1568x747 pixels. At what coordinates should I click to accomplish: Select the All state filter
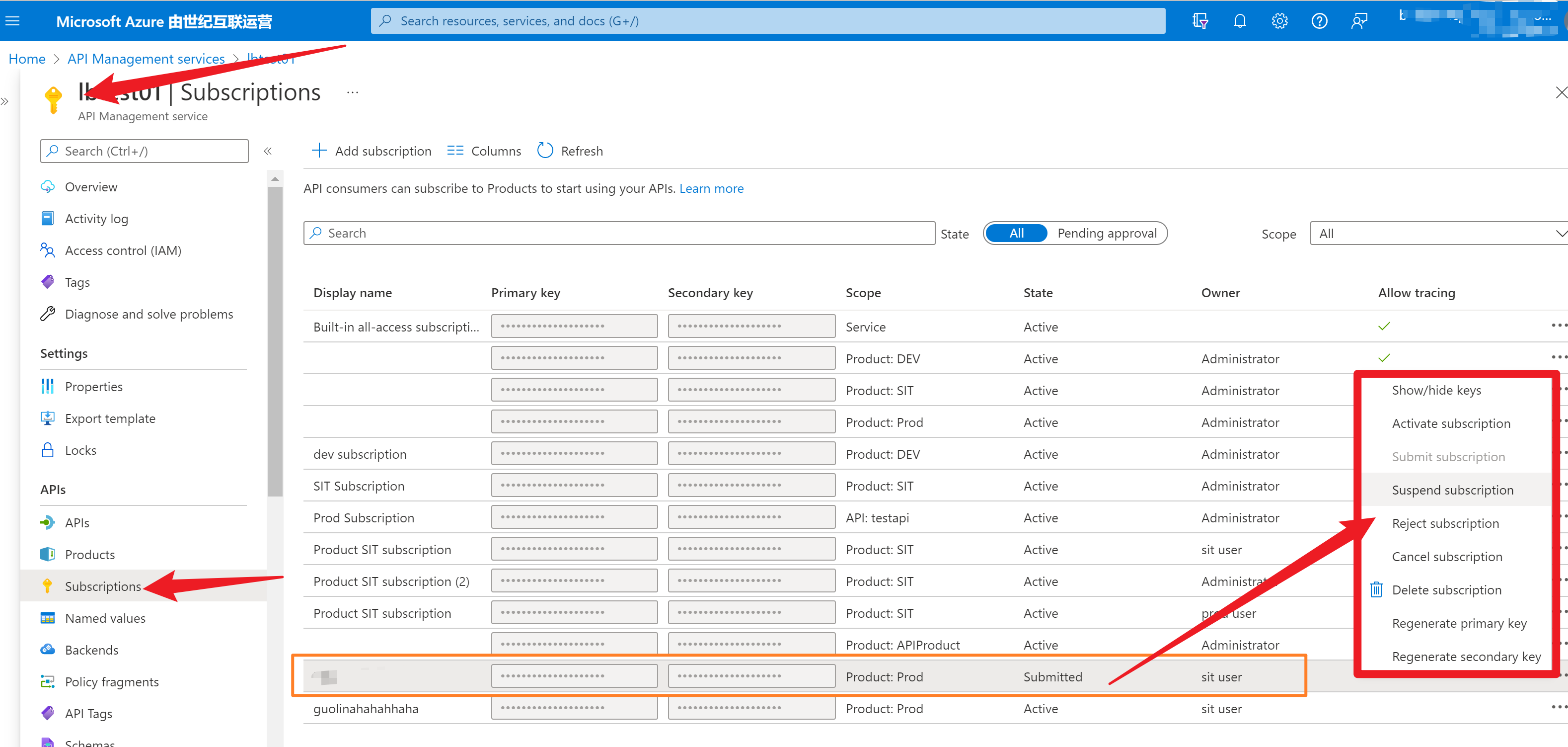[x=1016, y=234]
